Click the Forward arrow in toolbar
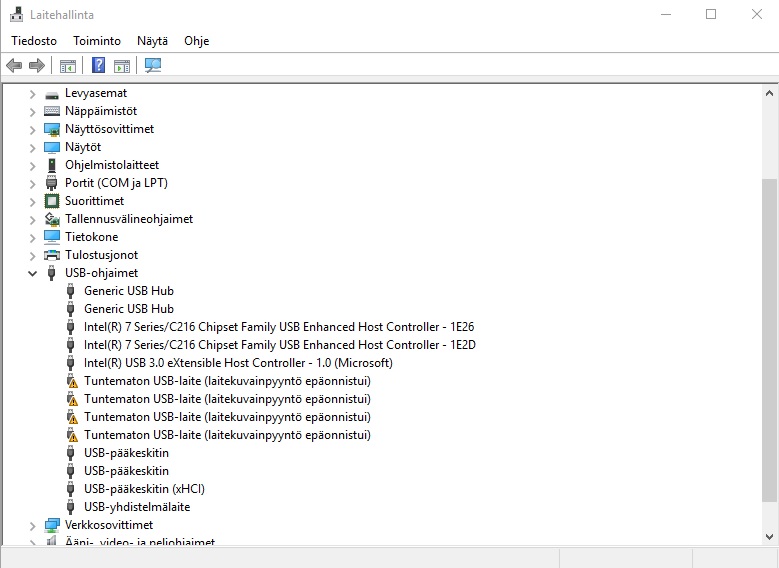Viewport: 779px width, 568px height. pyautogui.click(x=37, y=66)
